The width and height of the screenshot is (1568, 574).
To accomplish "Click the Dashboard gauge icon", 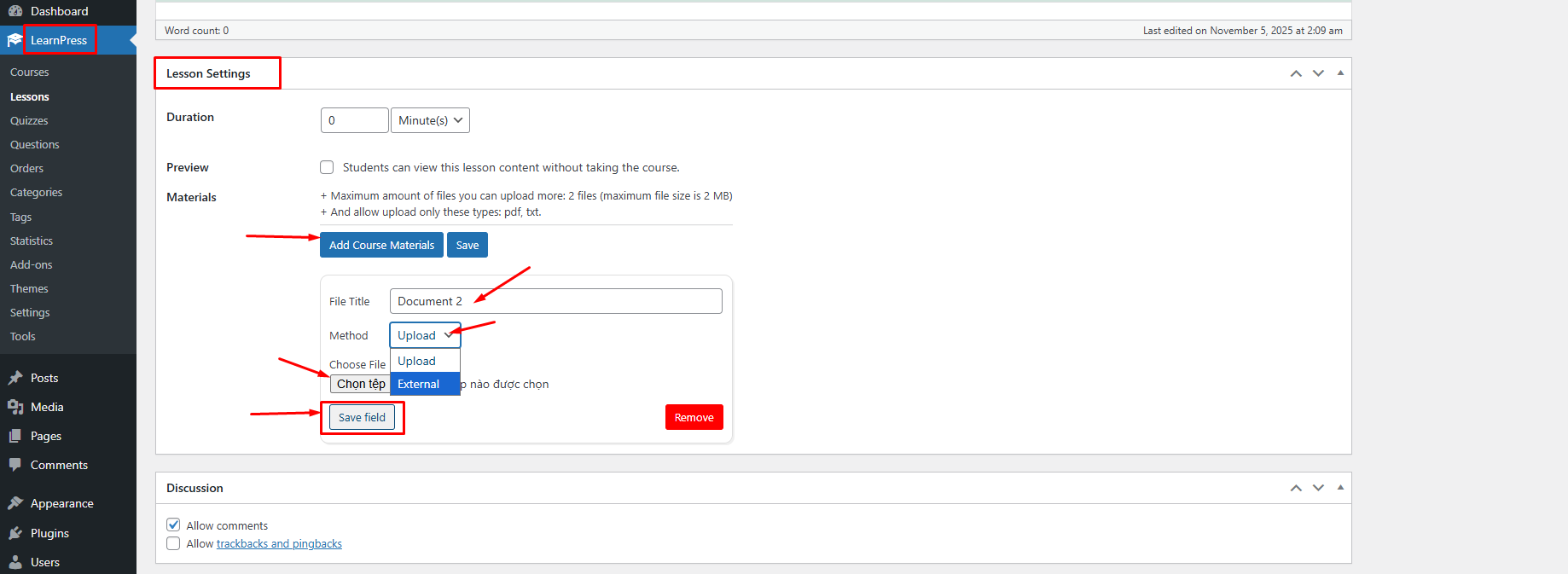I will point(15,11).
